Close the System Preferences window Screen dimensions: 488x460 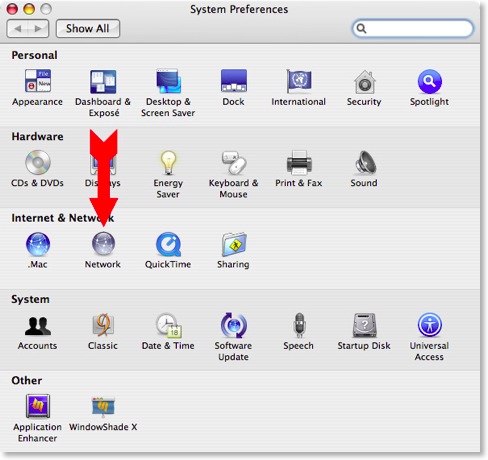[x=12, y=9]
